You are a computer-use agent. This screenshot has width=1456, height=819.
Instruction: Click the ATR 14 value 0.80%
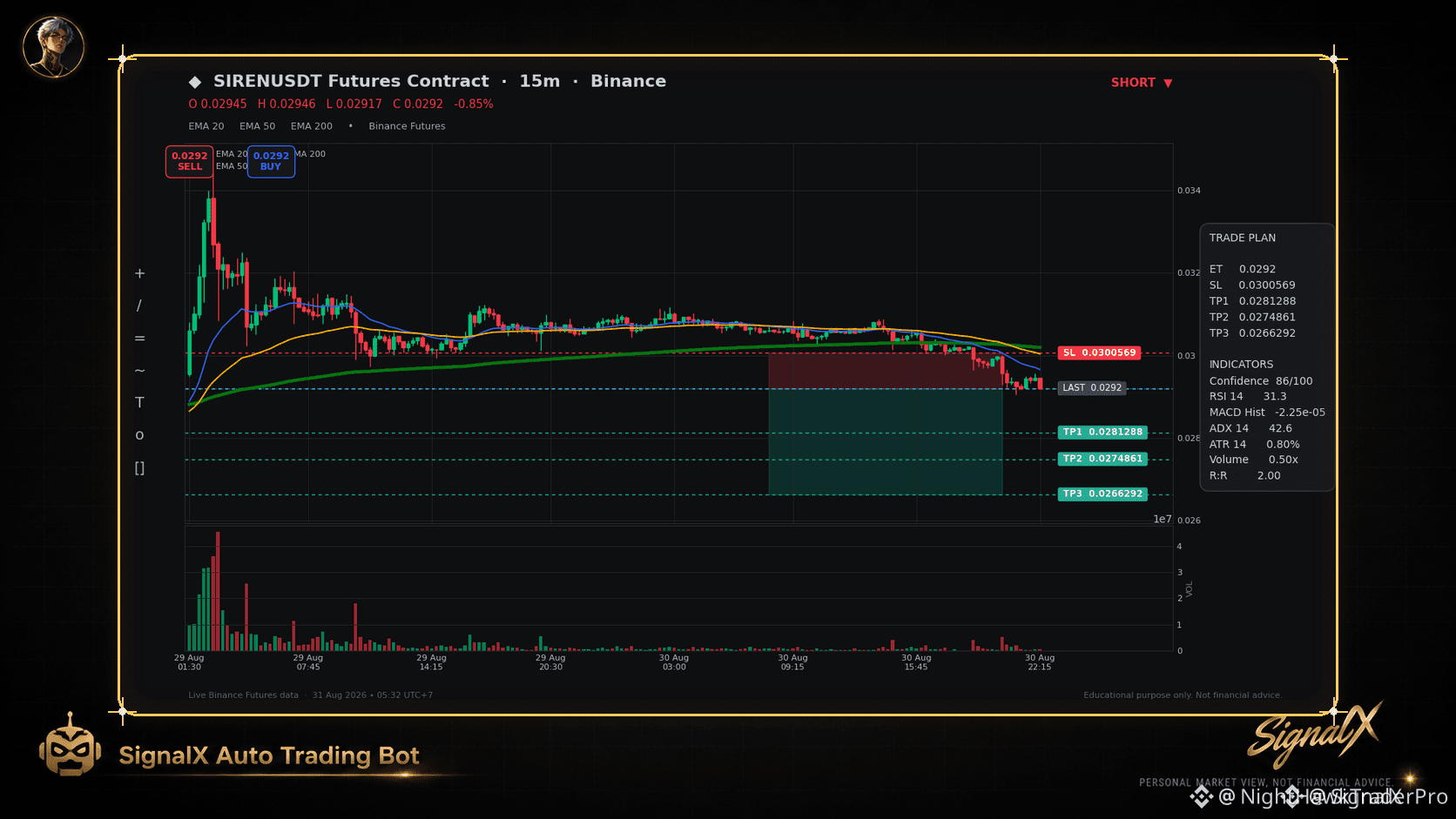[1283, 444]
